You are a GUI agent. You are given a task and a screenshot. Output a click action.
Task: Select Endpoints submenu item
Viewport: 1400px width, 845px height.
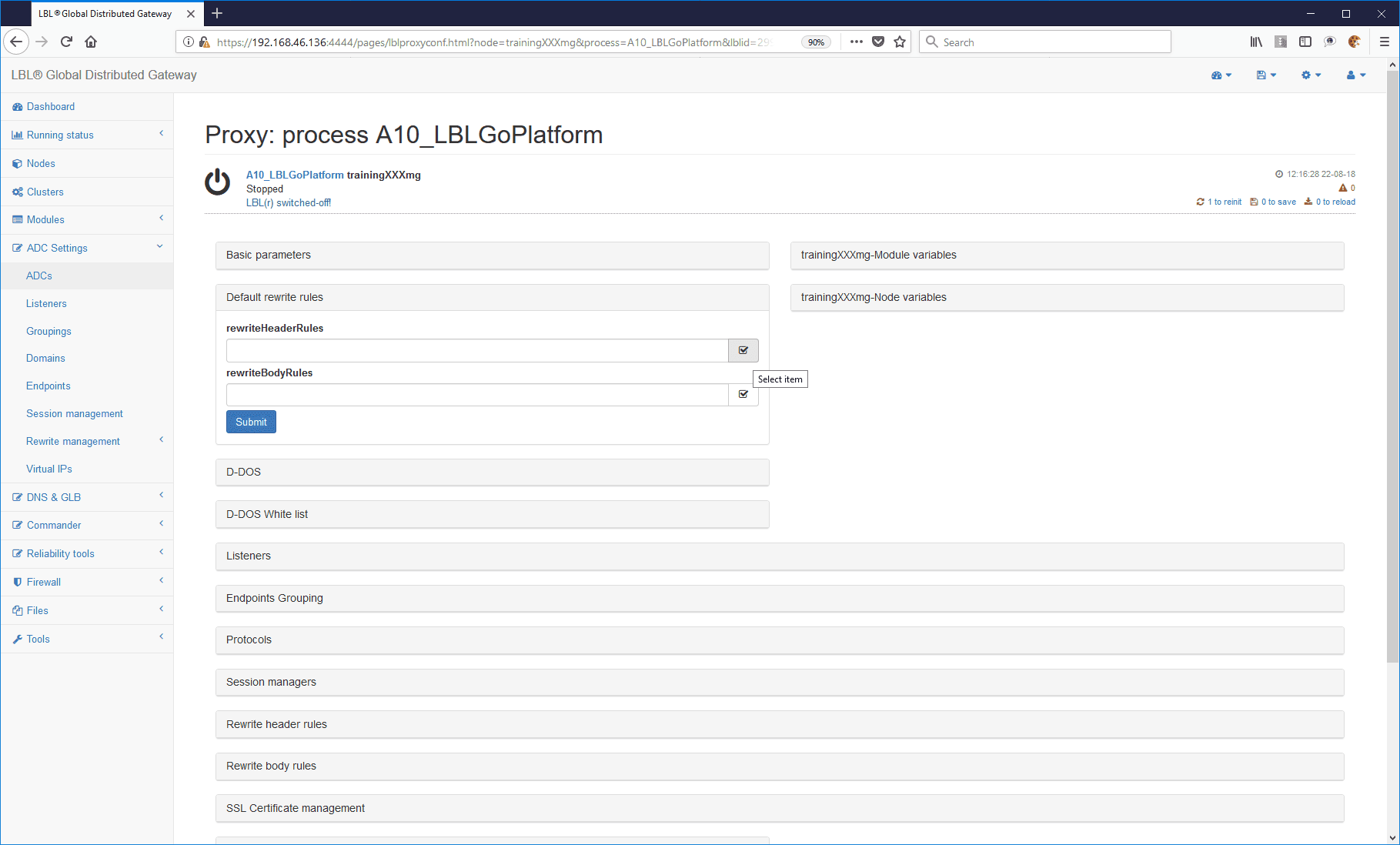(x=87, y=386)
